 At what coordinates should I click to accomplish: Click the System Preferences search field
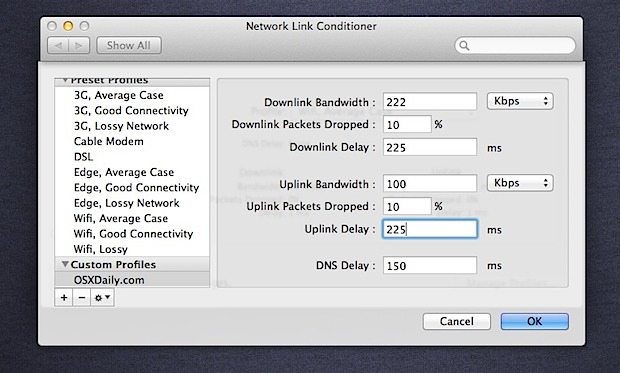click(x=515, y=45)
